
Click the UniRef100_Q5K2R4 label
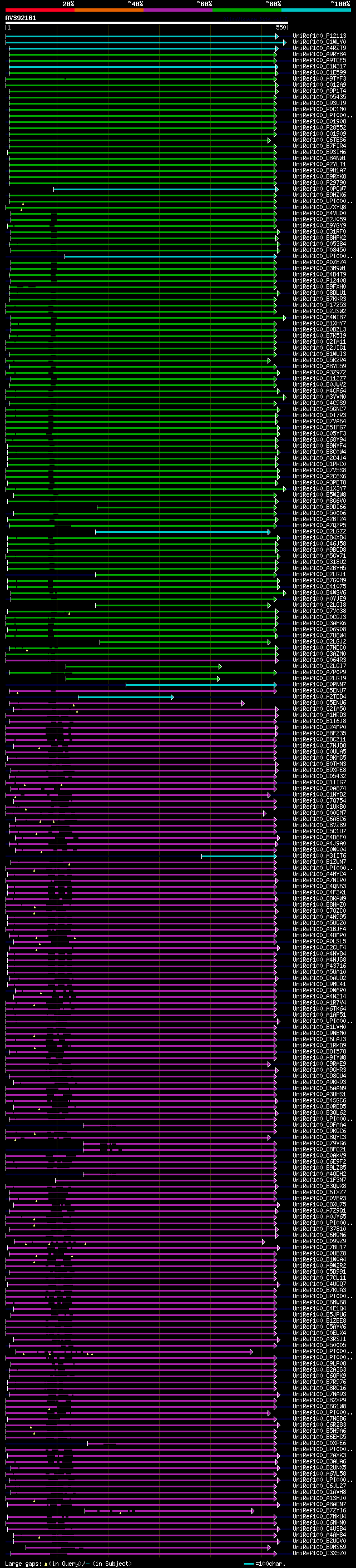click(319, 360)
